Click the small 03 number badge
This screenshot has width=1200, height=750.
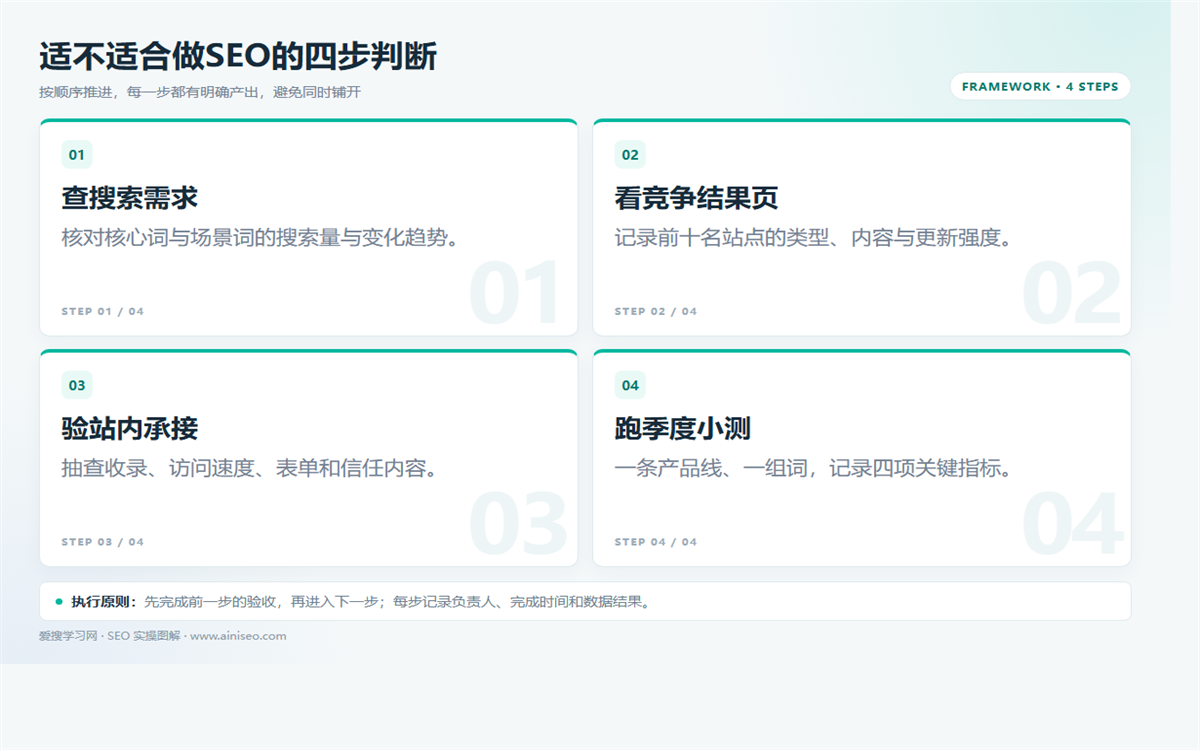pyautogui.click(x=77, y=386)
